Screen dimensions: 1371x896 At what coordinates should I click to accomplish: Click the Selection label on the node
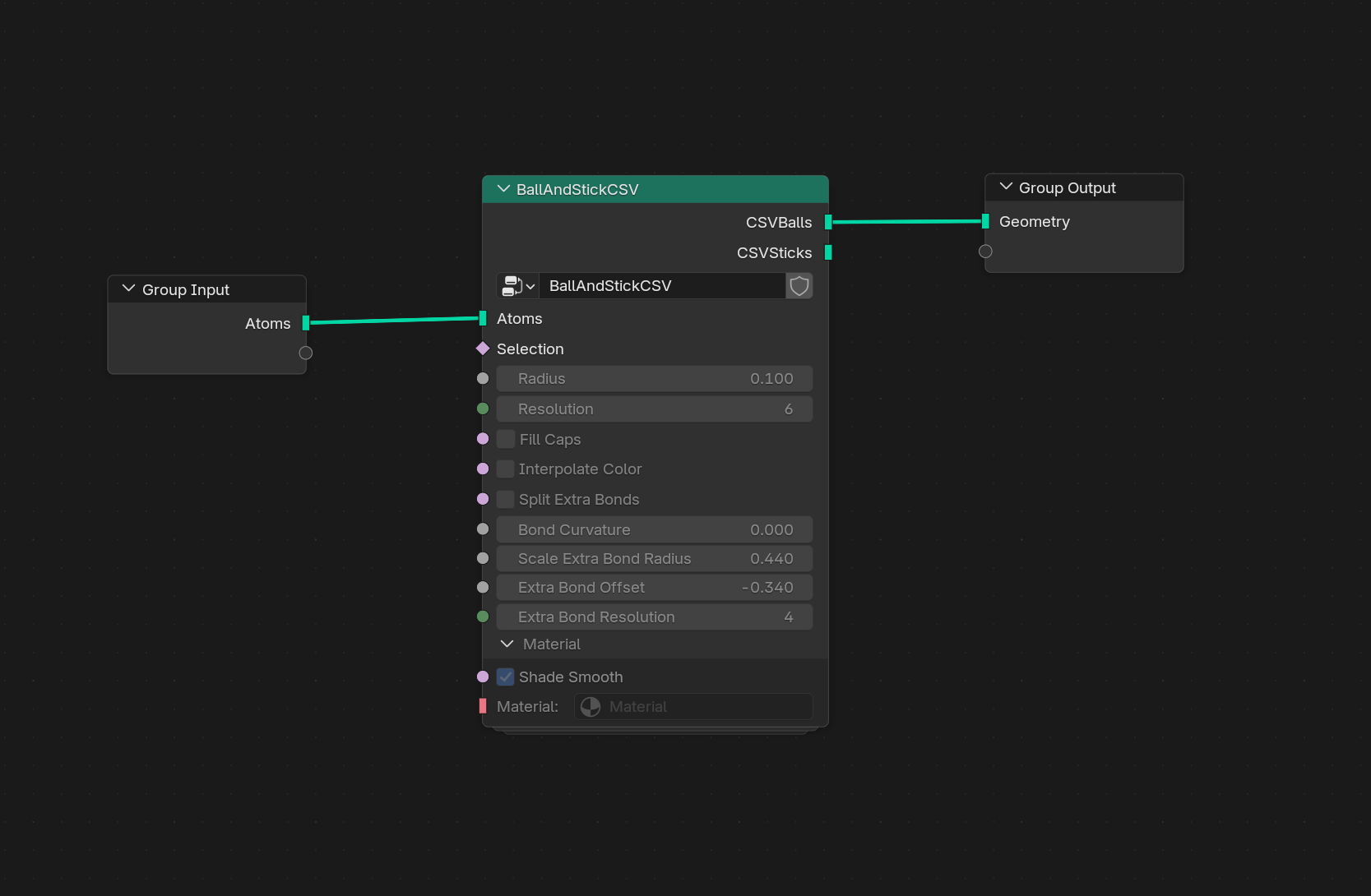pyautogui.click(x=530, y=349)
